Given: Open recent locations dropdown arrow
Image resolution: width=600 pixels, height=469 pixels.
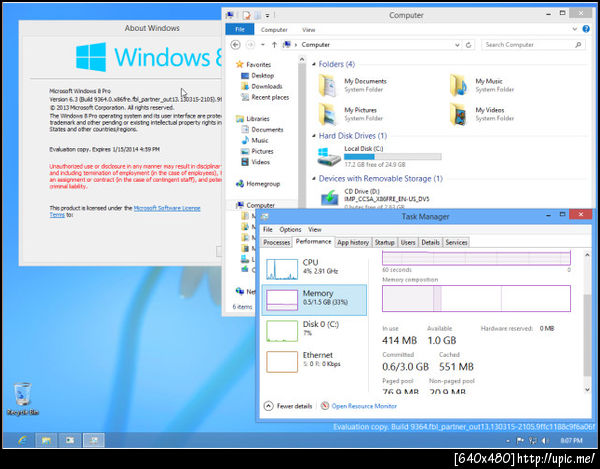Looking at the screenshot, I should [x=262, y=45].
